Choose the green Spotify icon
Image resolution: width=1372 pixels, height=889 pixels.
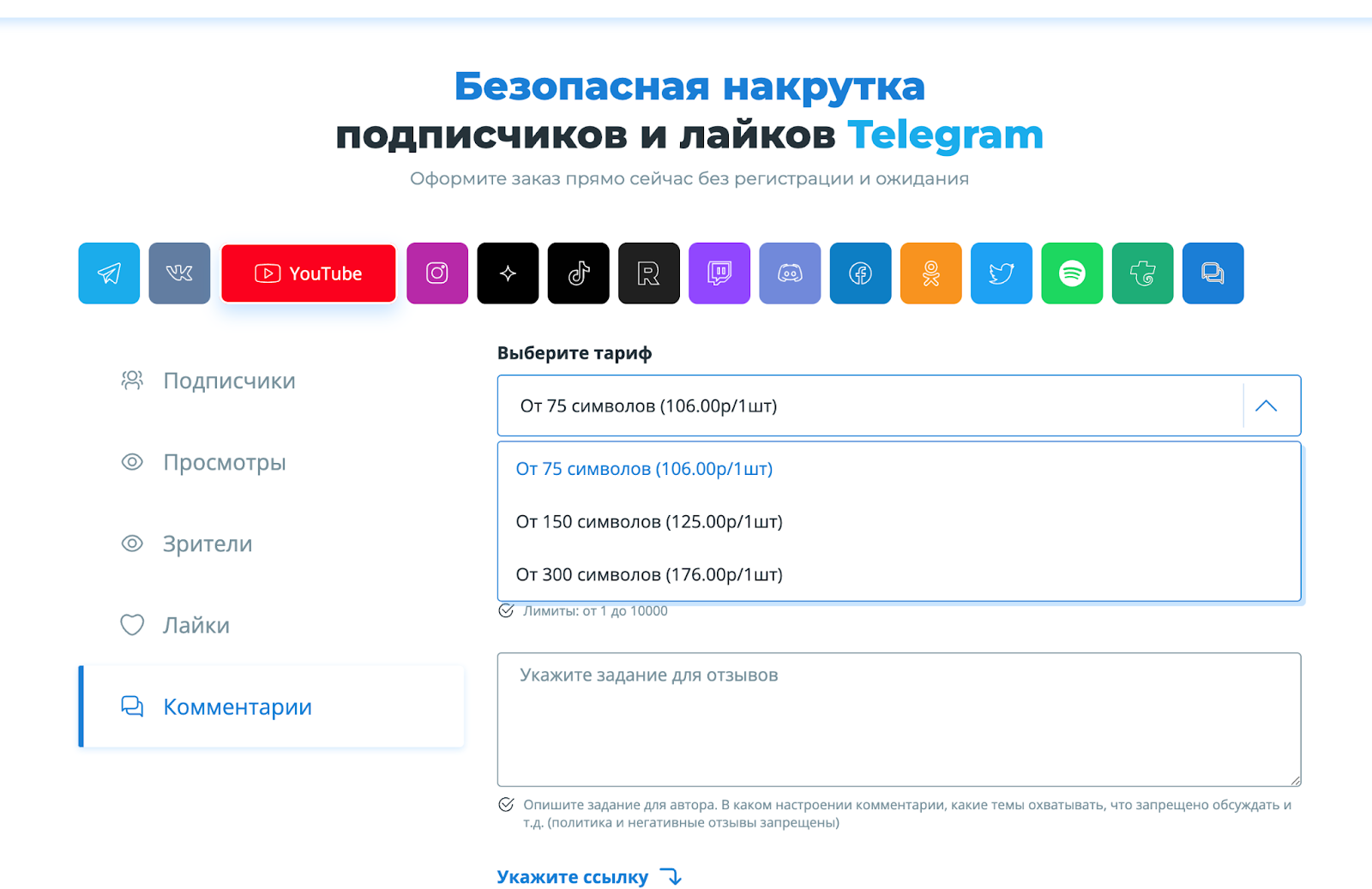tap(1072, 273)
